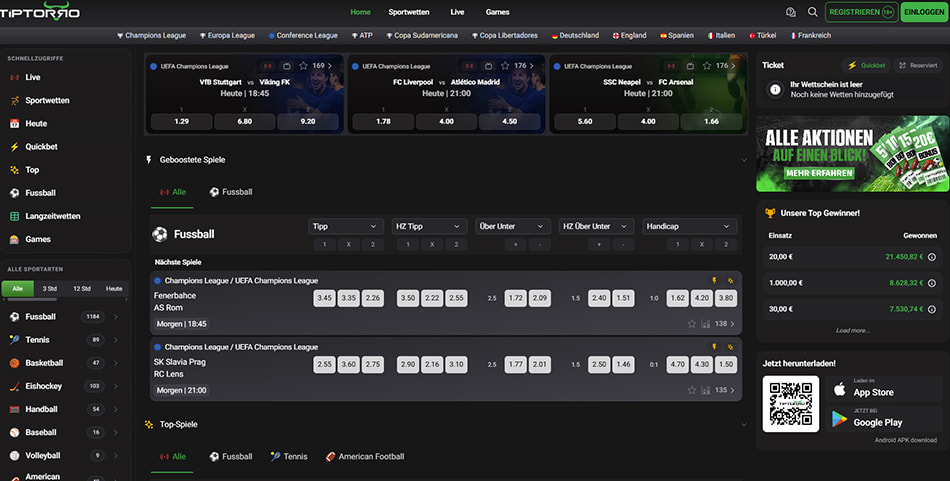
Task: Select the 12 Std time filter
Action: click(x=82, y=288)
